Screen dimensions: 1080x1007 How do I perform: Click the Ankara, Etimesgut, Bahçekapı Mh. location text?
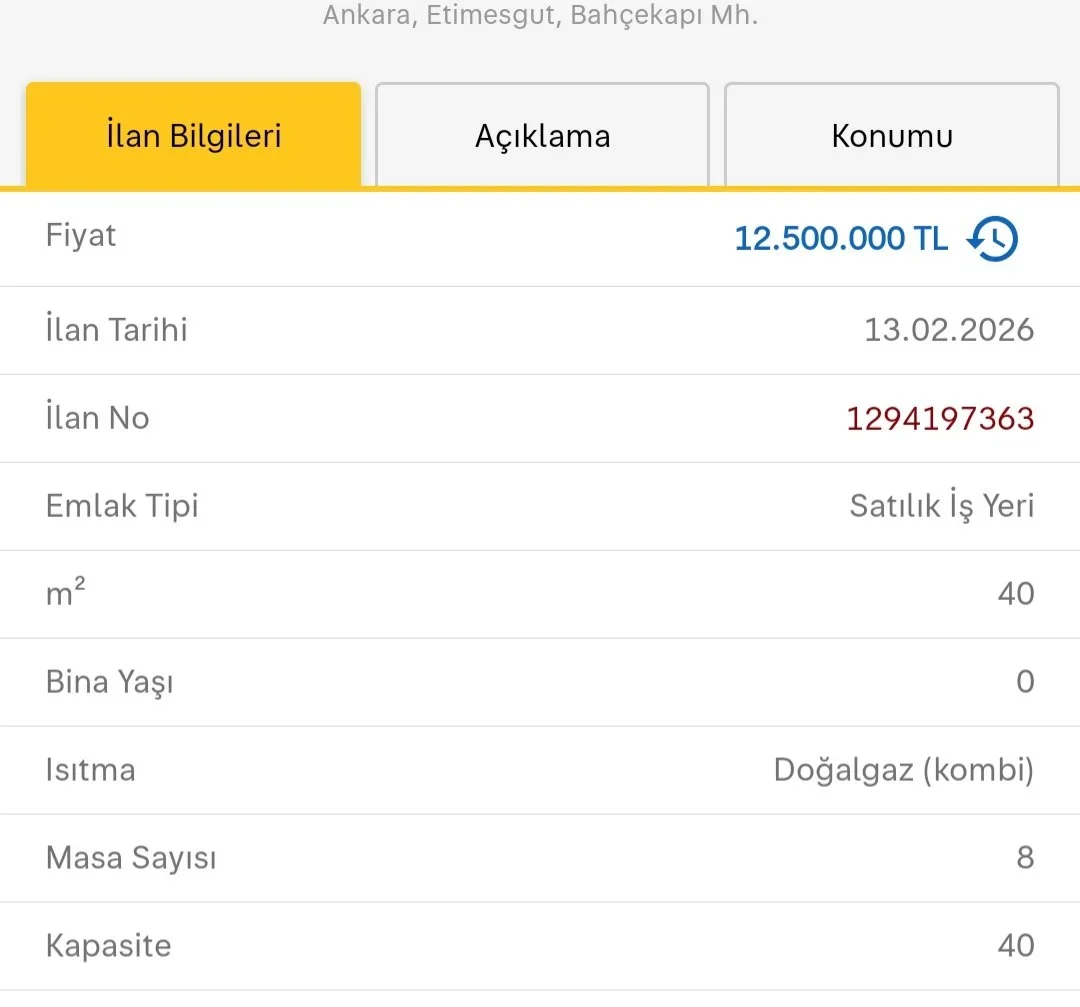(x=538, y=15)
